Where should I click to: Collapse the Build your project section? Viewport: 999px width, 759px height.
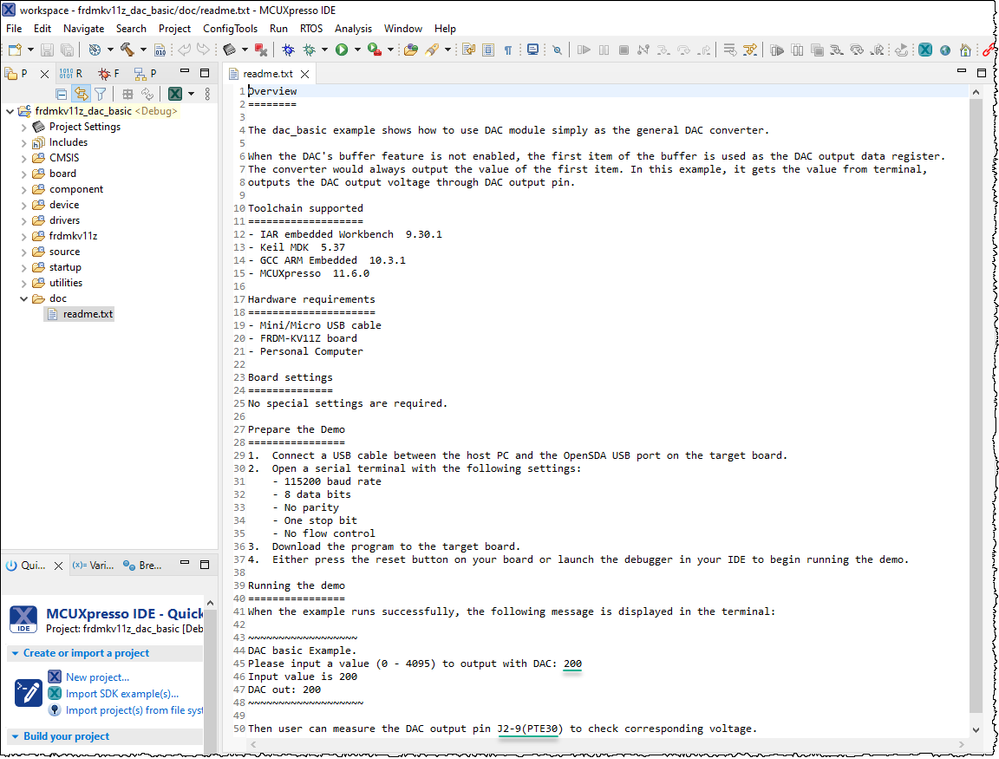15,737
